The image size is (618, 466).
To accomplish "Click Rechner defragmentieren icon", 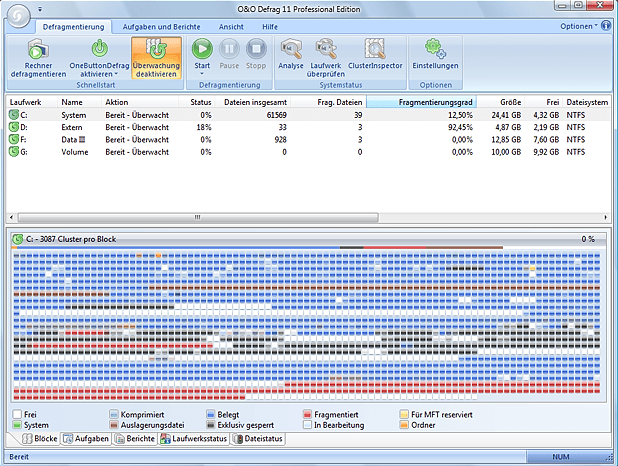I will [38, 49].
